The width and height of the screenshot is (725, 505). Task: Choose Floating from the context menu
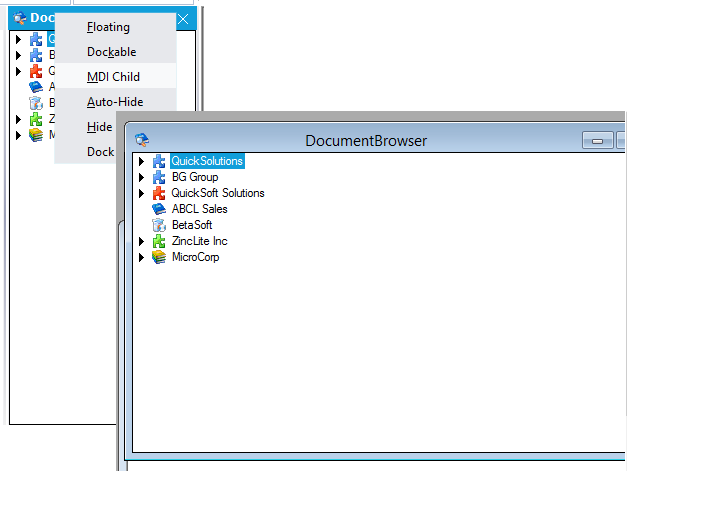(x=115, y=27)
